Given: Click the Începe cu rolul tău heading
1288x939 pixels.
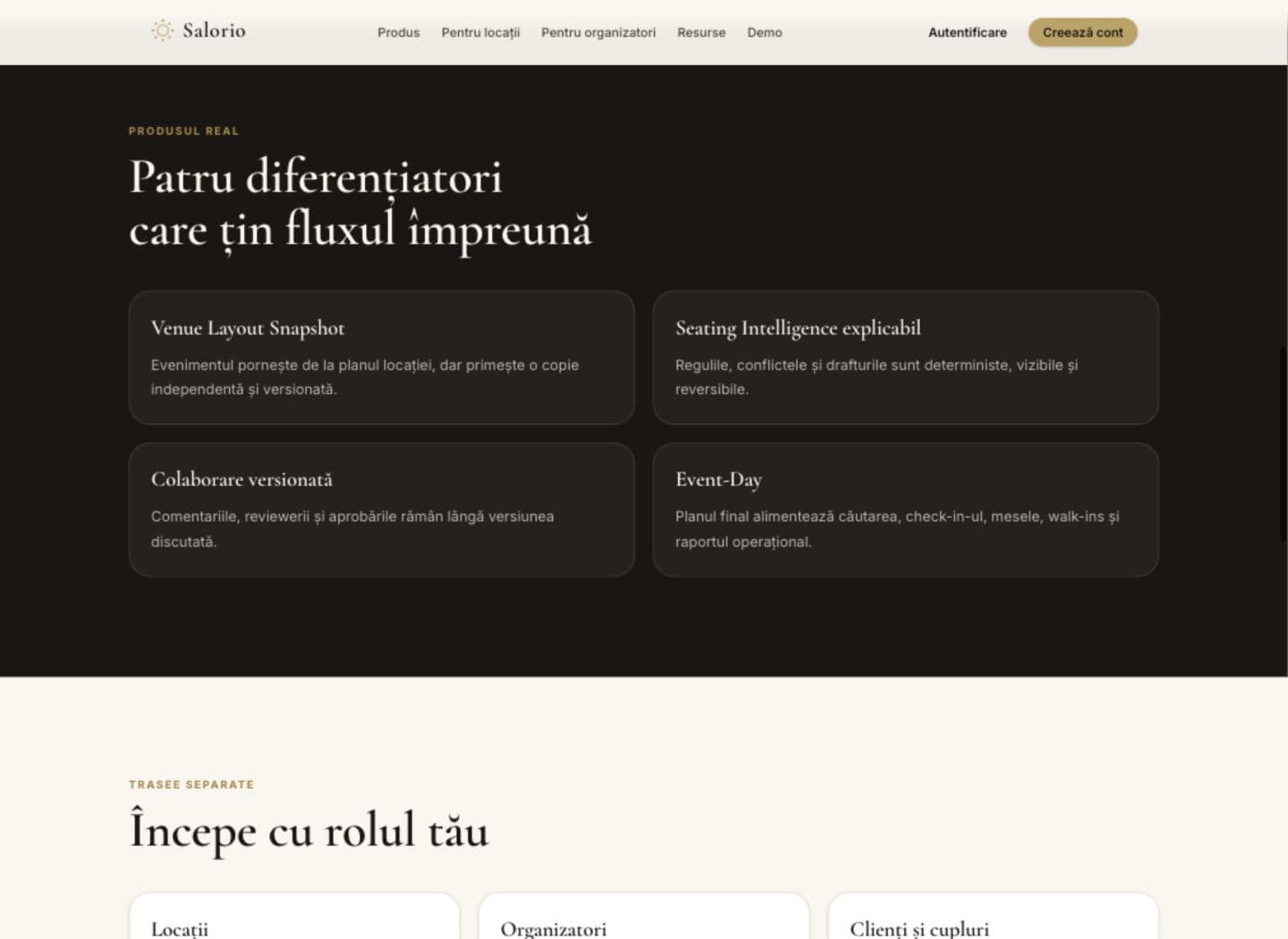Looking at the screenshot, I should point(309,831).
